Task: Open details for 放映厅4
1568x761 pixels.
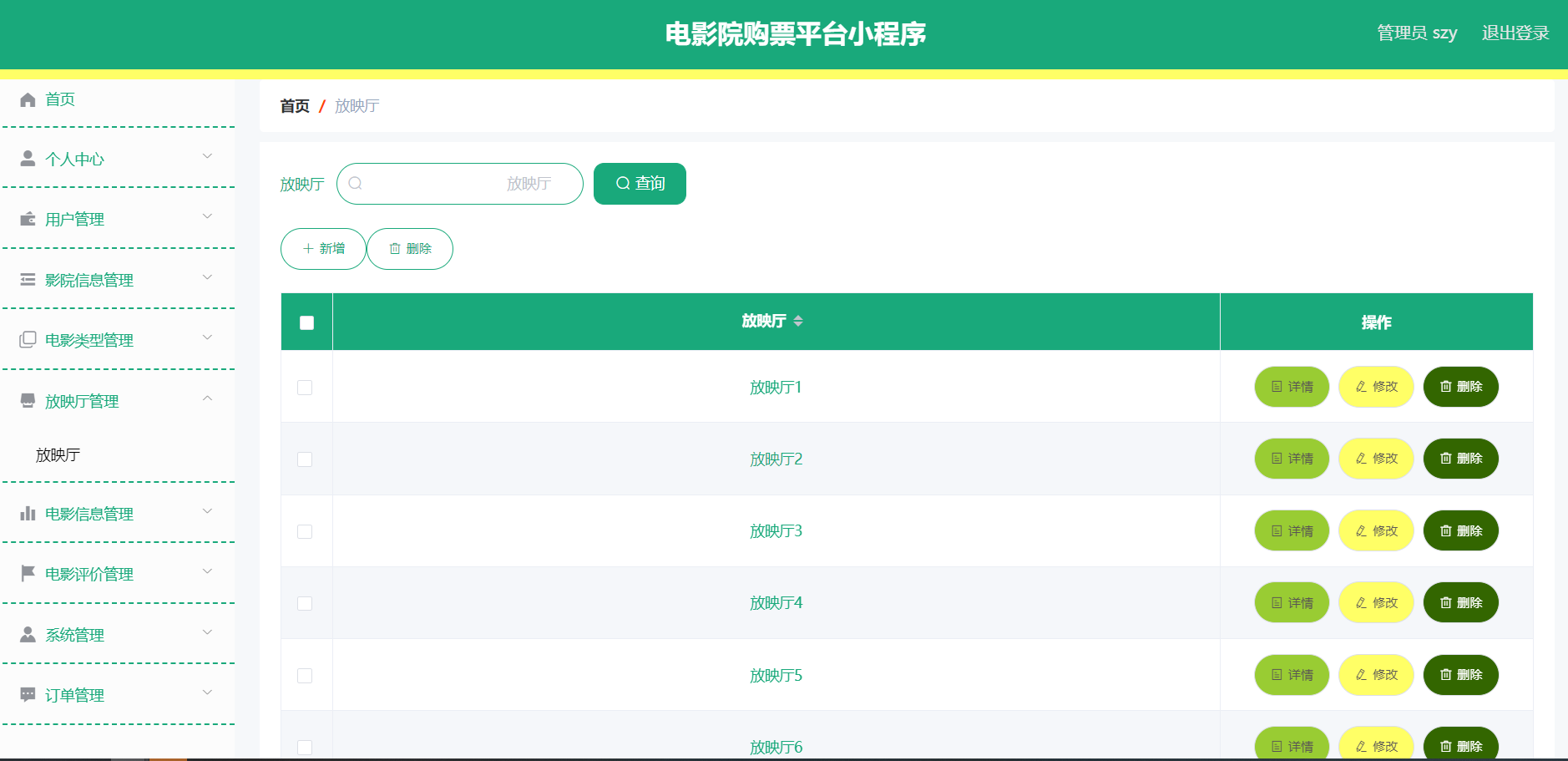Action: tap(1292, 602)
